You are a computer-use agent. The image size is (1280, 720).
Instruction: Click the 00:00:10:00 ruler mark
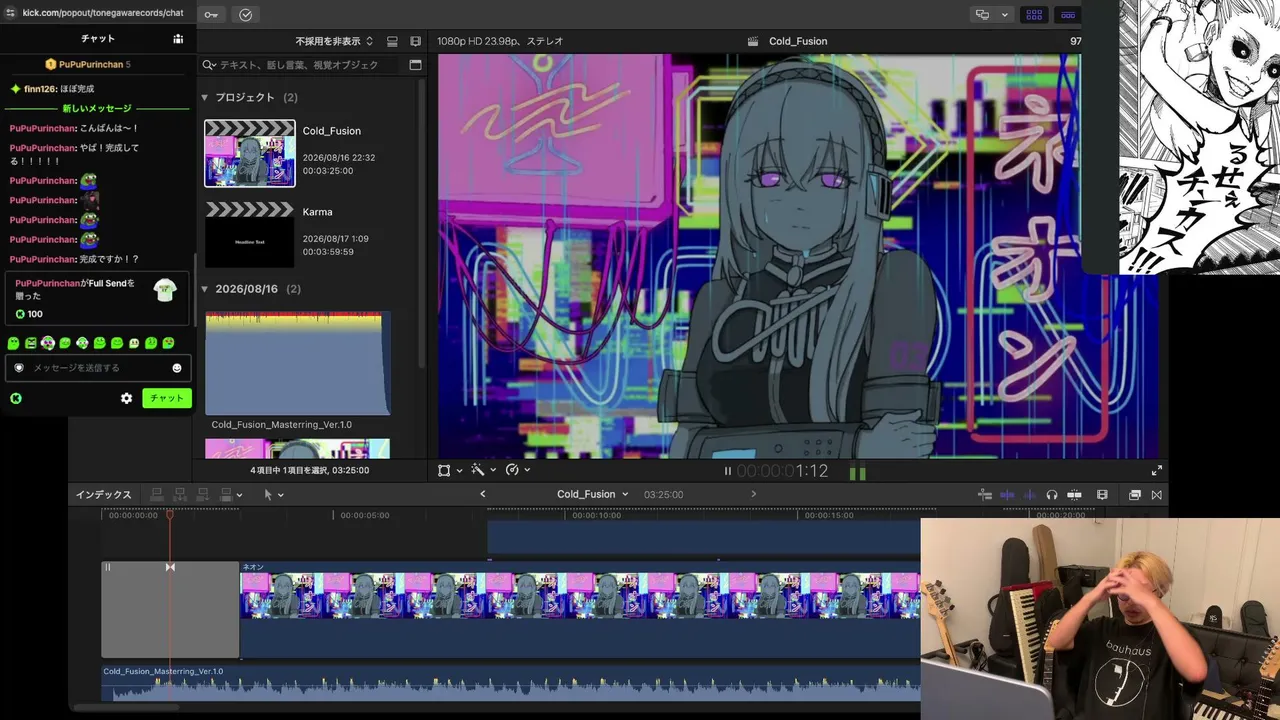click(596, 516)
